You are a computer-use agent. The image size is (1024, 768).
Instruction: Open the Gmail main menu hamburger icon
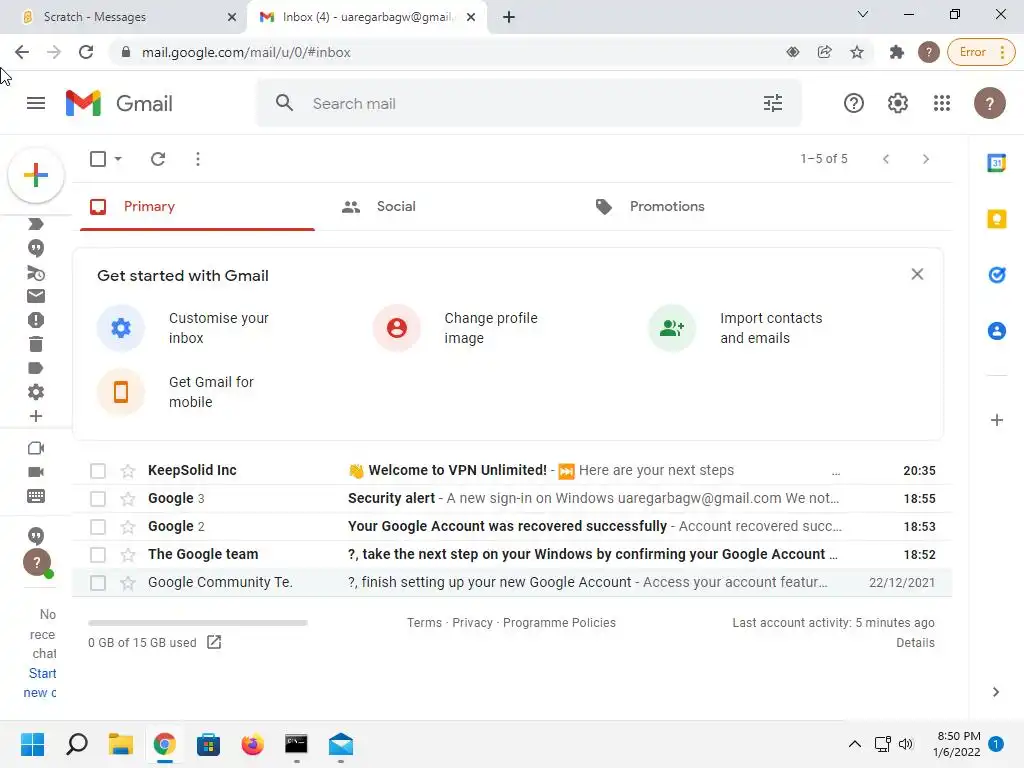36,103
